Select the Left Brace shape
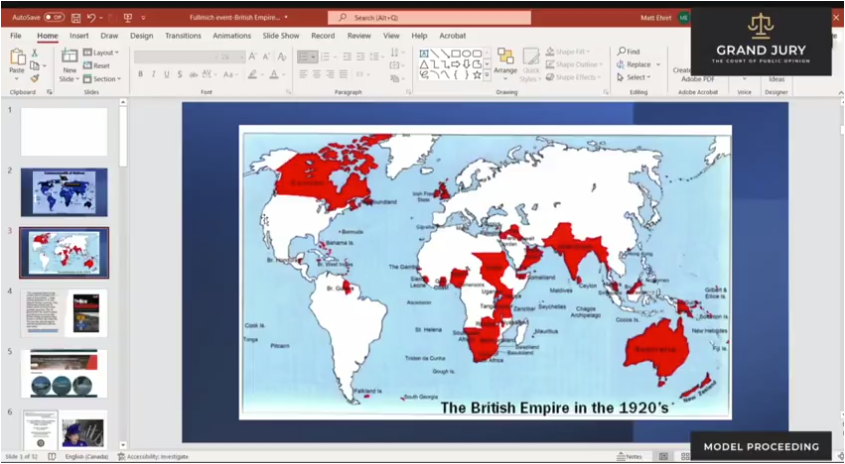845x464 pixels. (x=456, y=75)
